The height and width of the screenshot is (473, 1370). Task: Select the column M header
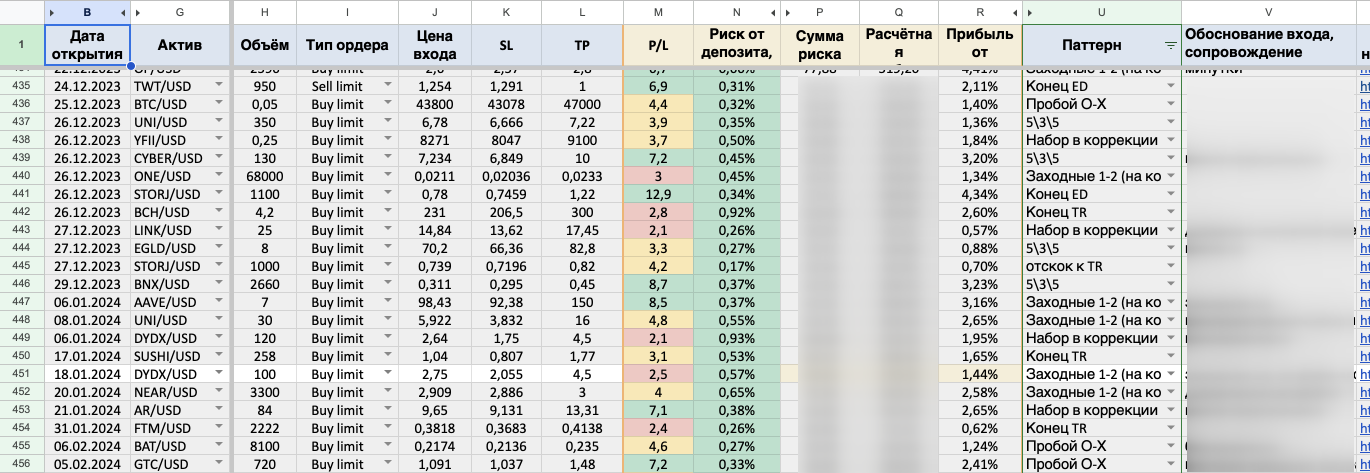click(656, 12)
